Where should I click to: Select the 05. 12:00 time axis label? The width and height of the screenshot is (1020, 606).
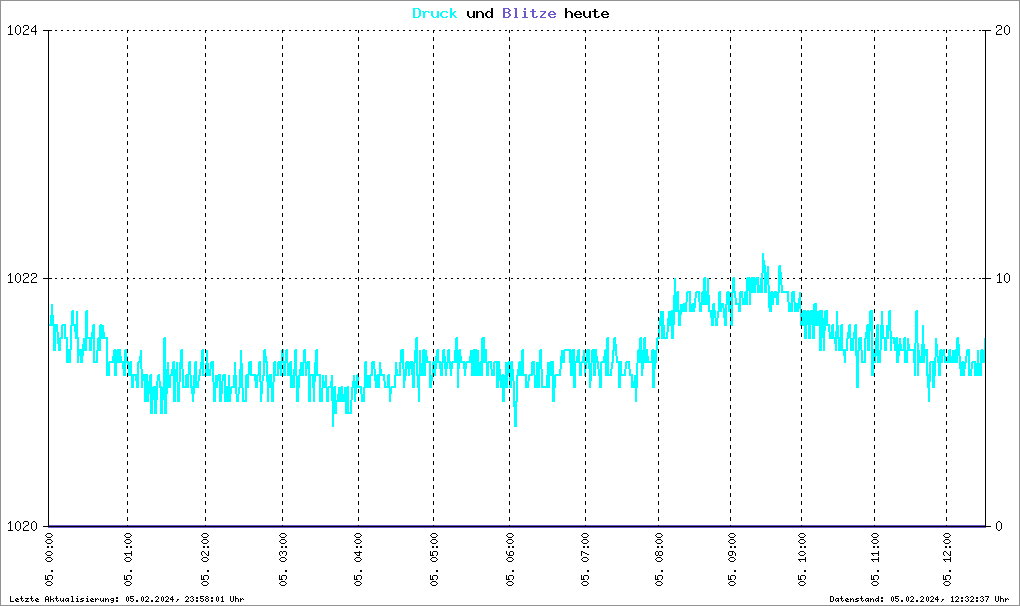[x=947, y=561]
